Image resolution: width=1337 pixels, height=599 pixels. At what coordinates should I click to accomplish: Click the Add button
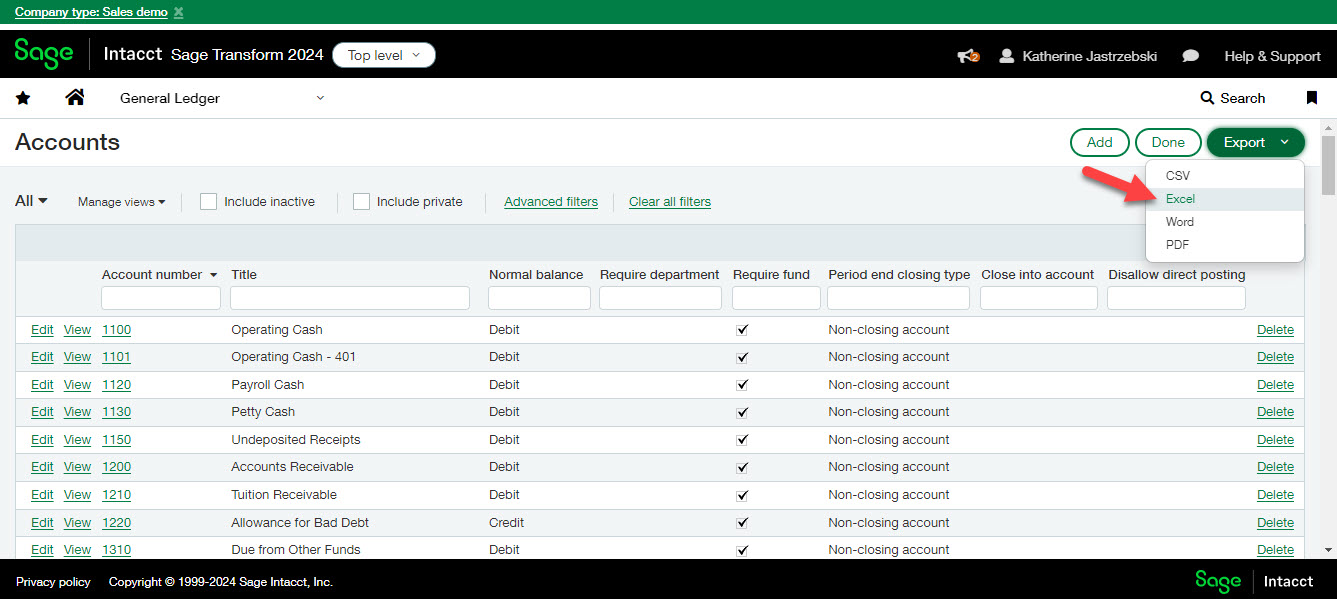click(1099, 142)
